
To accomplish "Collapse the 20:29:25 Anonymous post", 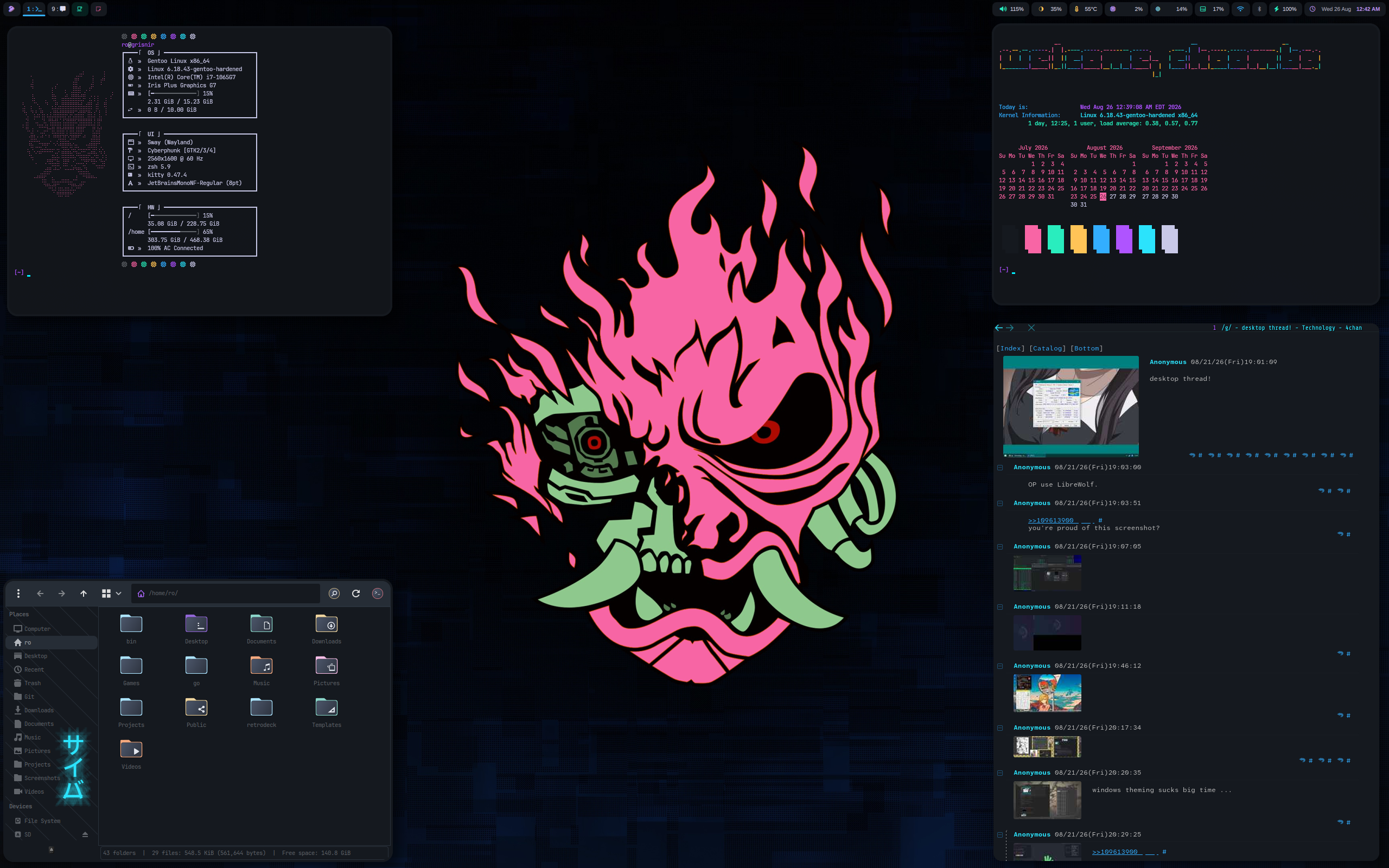I will pyautogui.click(x=1000, y=835).
